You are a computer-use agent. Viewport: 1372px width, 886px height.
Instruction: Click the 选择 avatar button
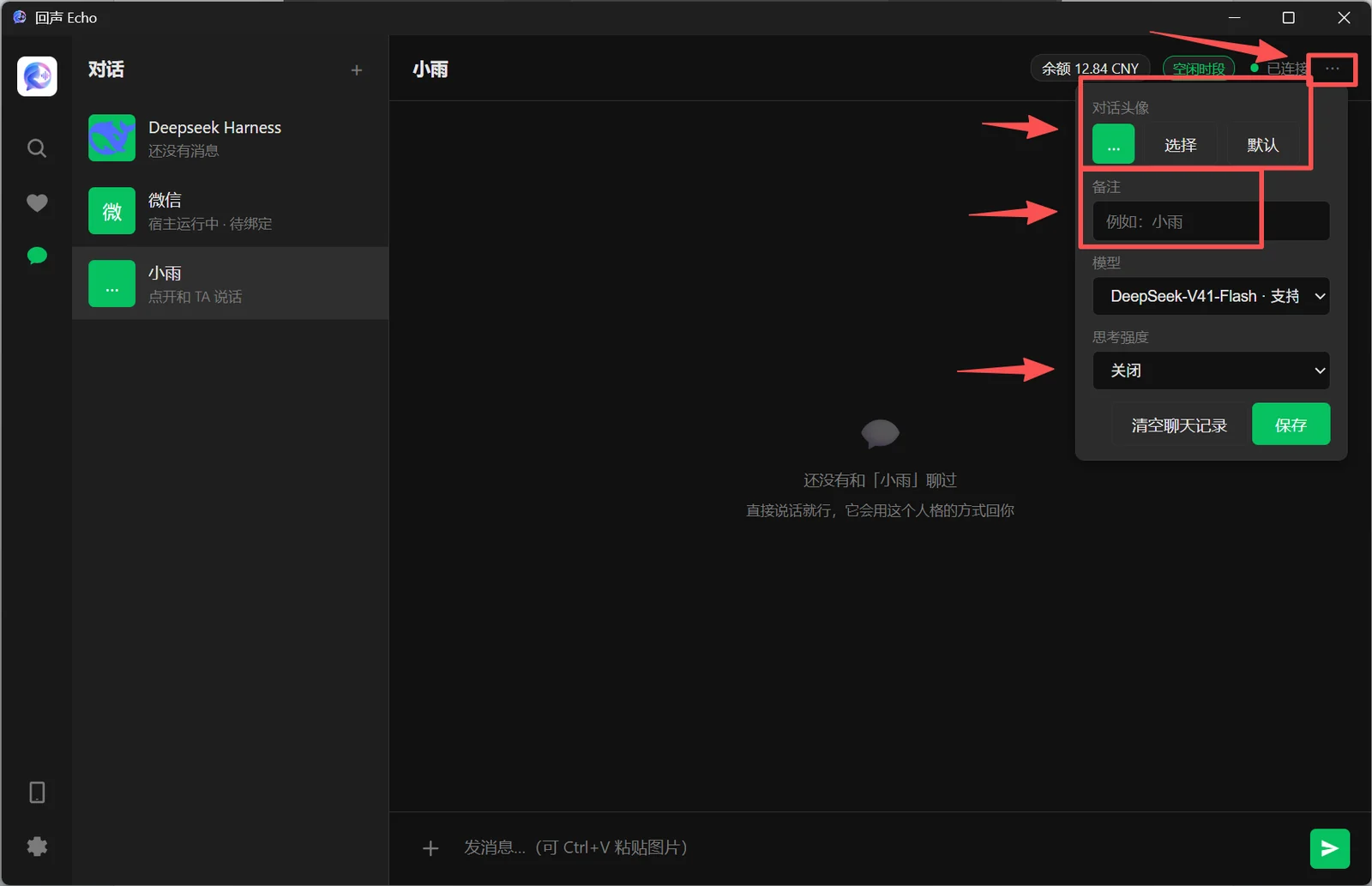coord(1180,144)
